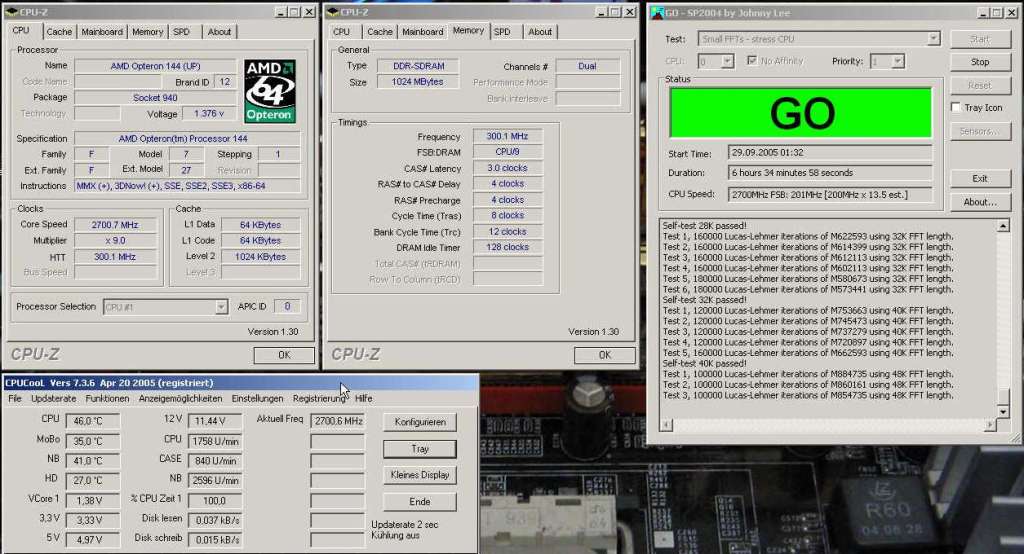Open the Test type dropdown in SP2004
Image resolution: width=1024 pixels, height=554 pixels.
933,39
